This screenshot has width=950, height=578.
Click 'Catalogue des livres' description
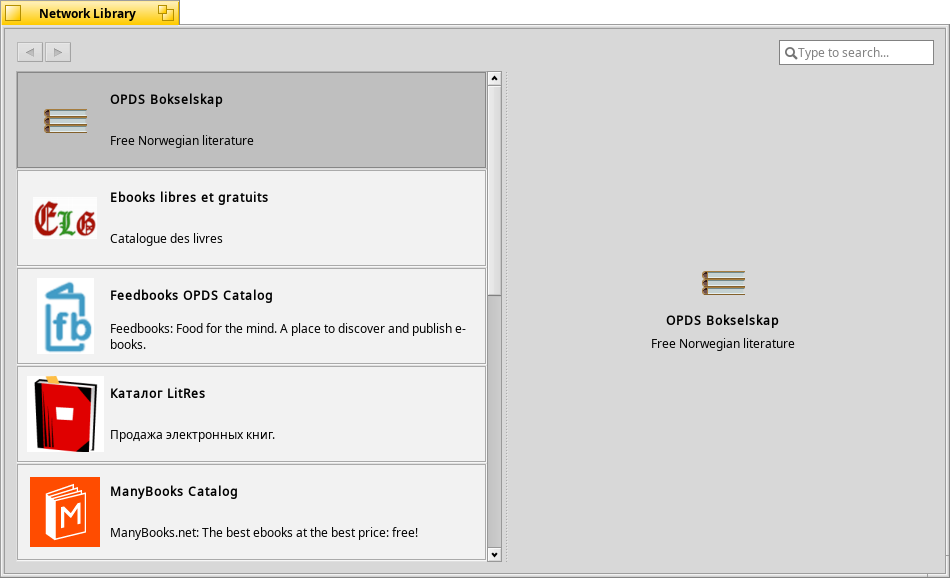(166, 239)
